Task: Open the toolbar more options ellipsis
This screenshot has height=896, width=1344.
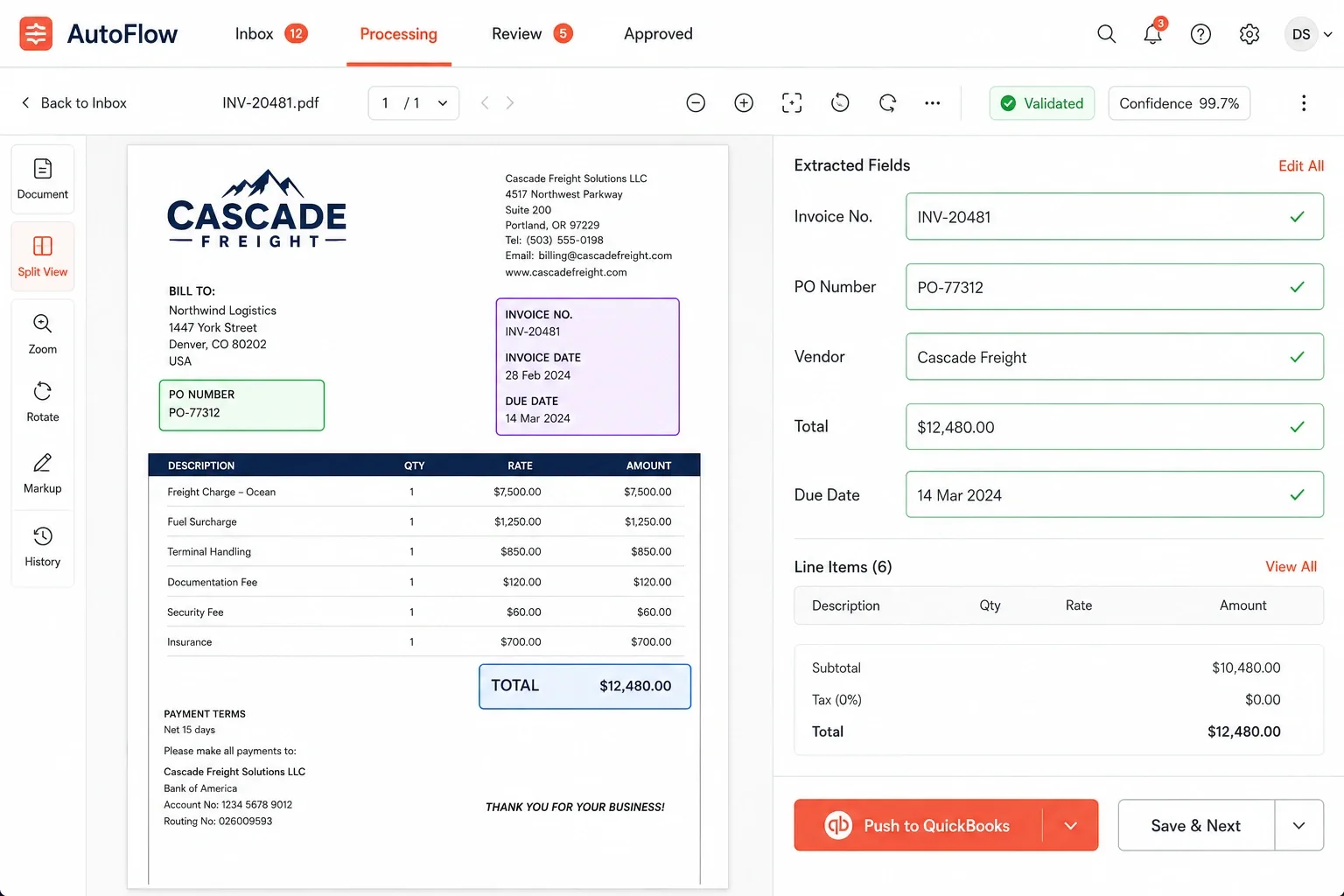Action: pos(933,103)
